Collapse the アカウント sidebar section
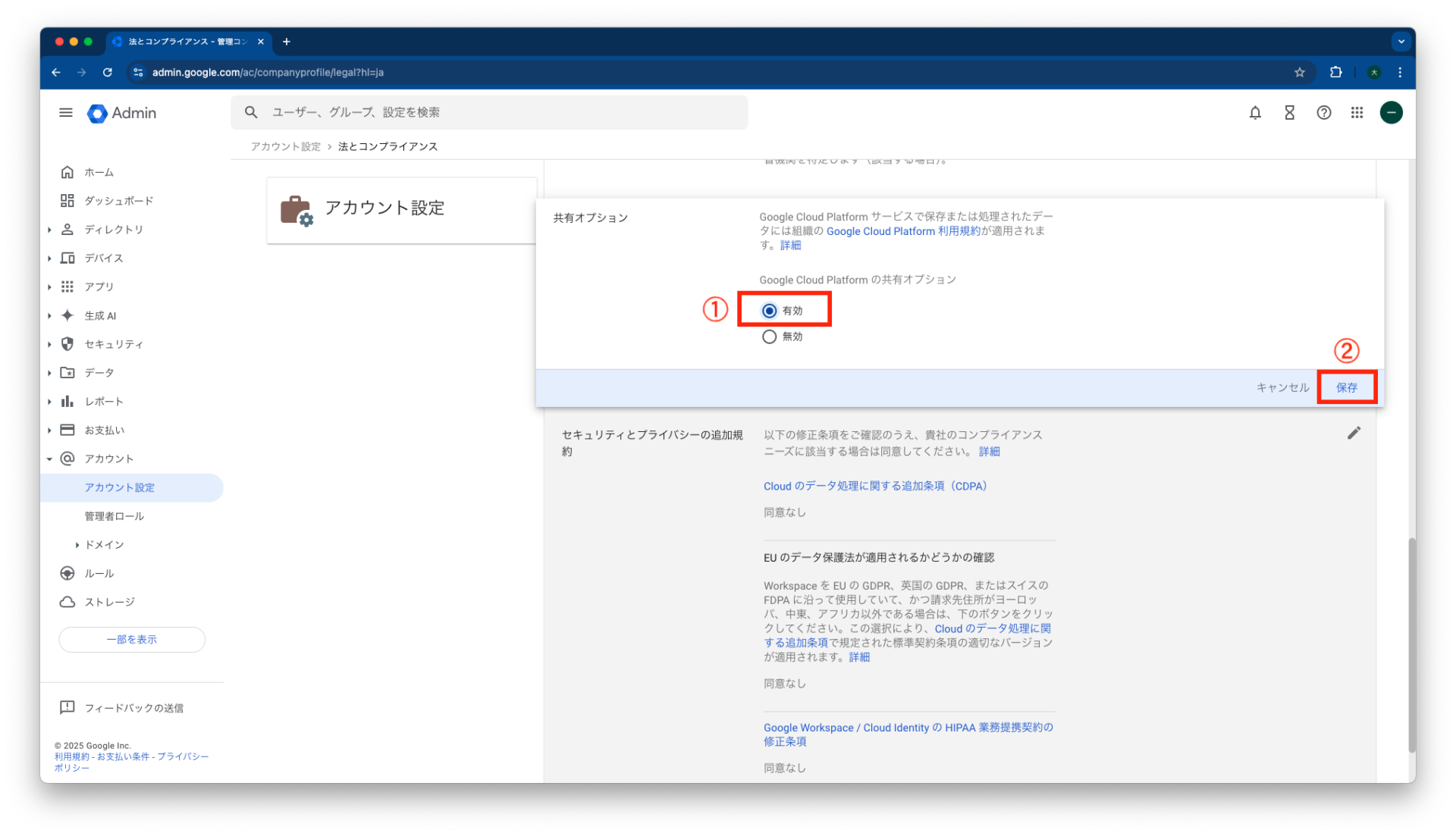Image resolution: width=1456 pixels, height=836 pixels. [x=49, y=459]
